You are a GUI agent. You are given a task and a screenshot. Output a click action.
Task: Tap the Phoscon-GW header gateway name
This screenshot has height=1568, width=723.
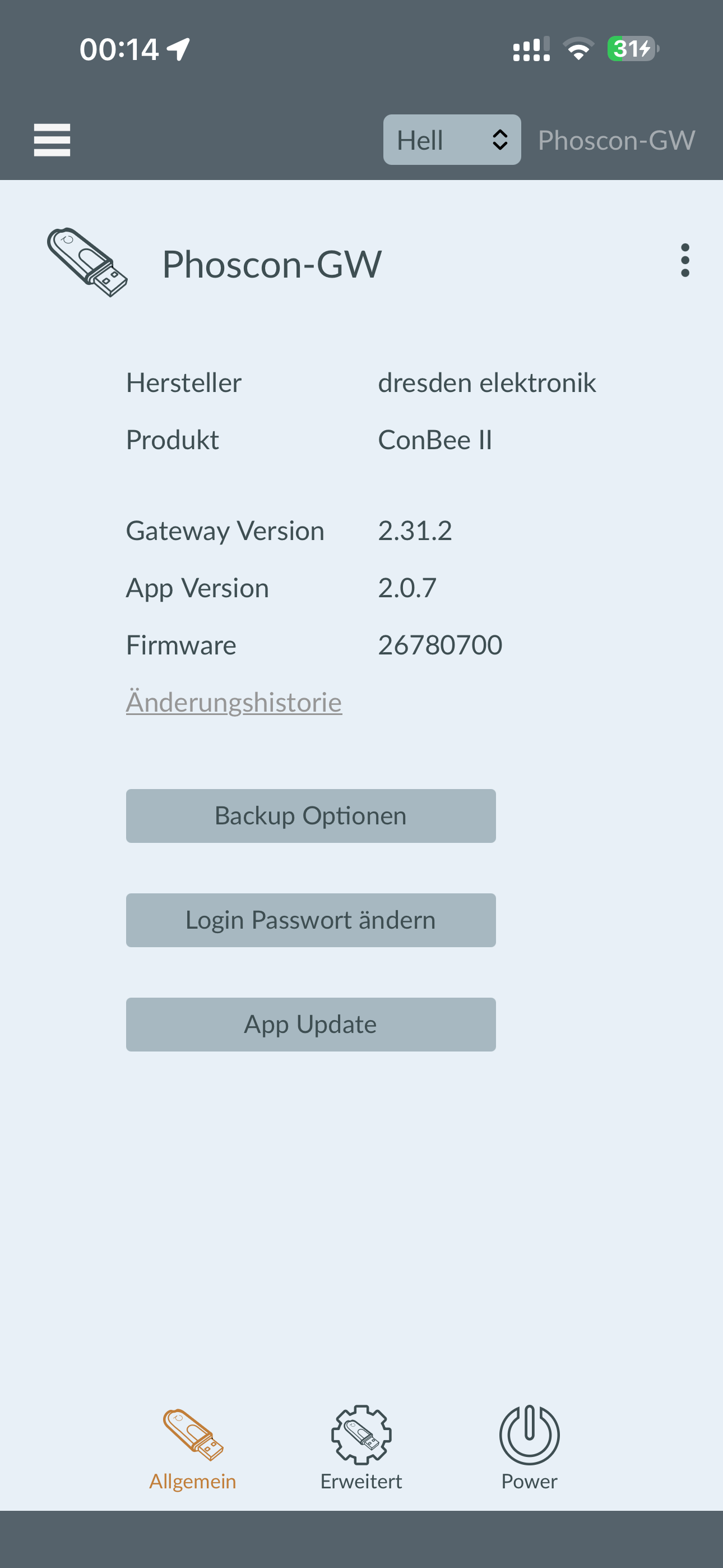point(616,140)
